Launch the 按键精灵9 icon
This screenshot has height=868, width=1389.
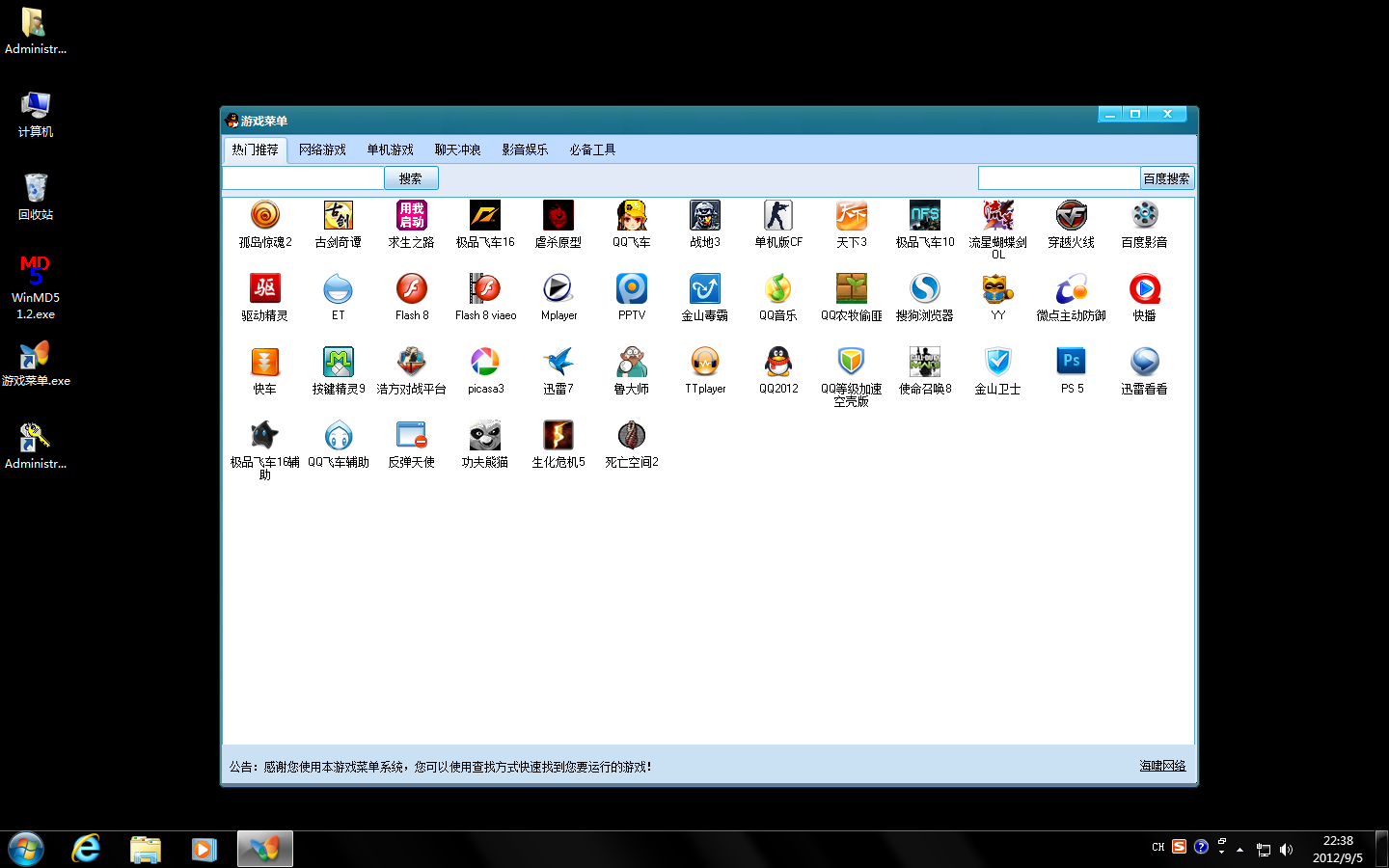click(339, 362)
